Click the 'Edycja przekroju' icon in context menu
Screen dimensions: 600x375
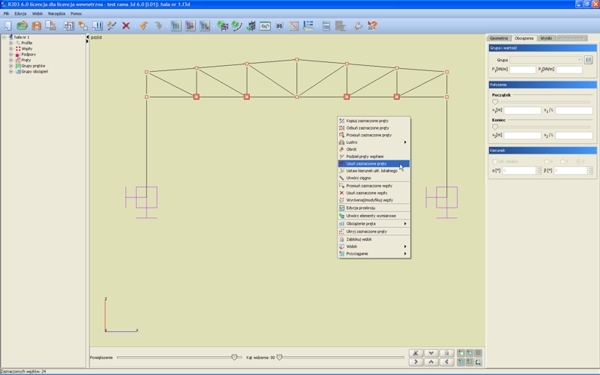click(x=342, y=208)
